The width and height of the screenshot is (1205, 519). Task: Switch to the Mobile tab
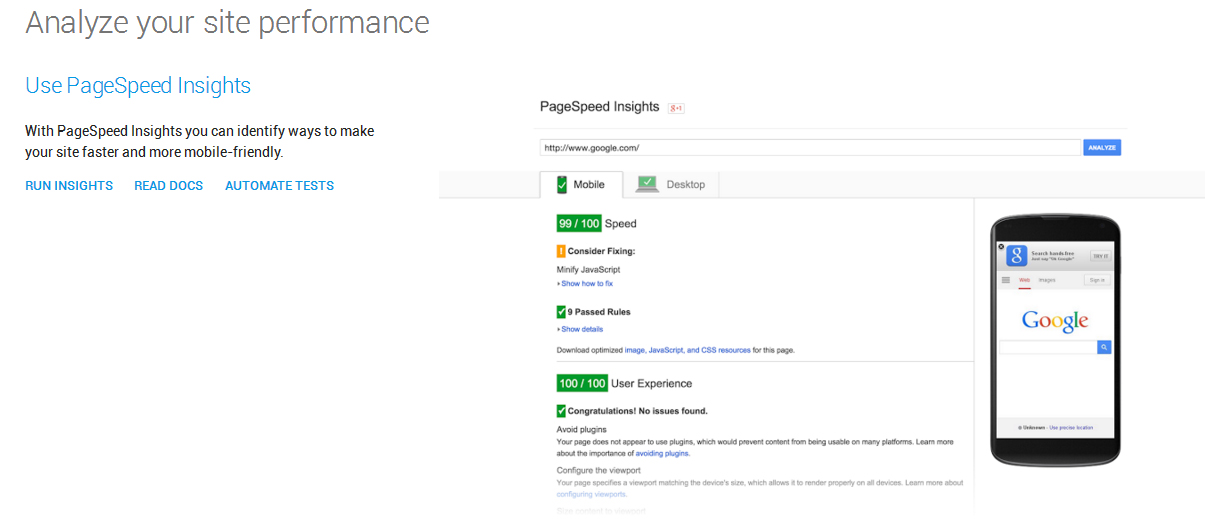pos(581,185)
